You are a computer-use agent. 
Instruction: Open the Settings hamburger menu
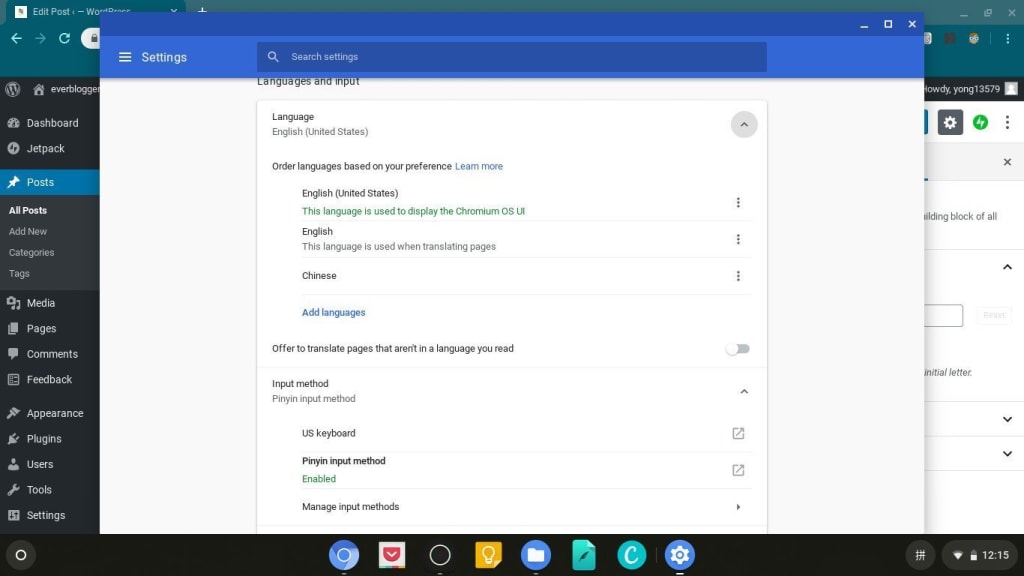(x=125, y=57)
